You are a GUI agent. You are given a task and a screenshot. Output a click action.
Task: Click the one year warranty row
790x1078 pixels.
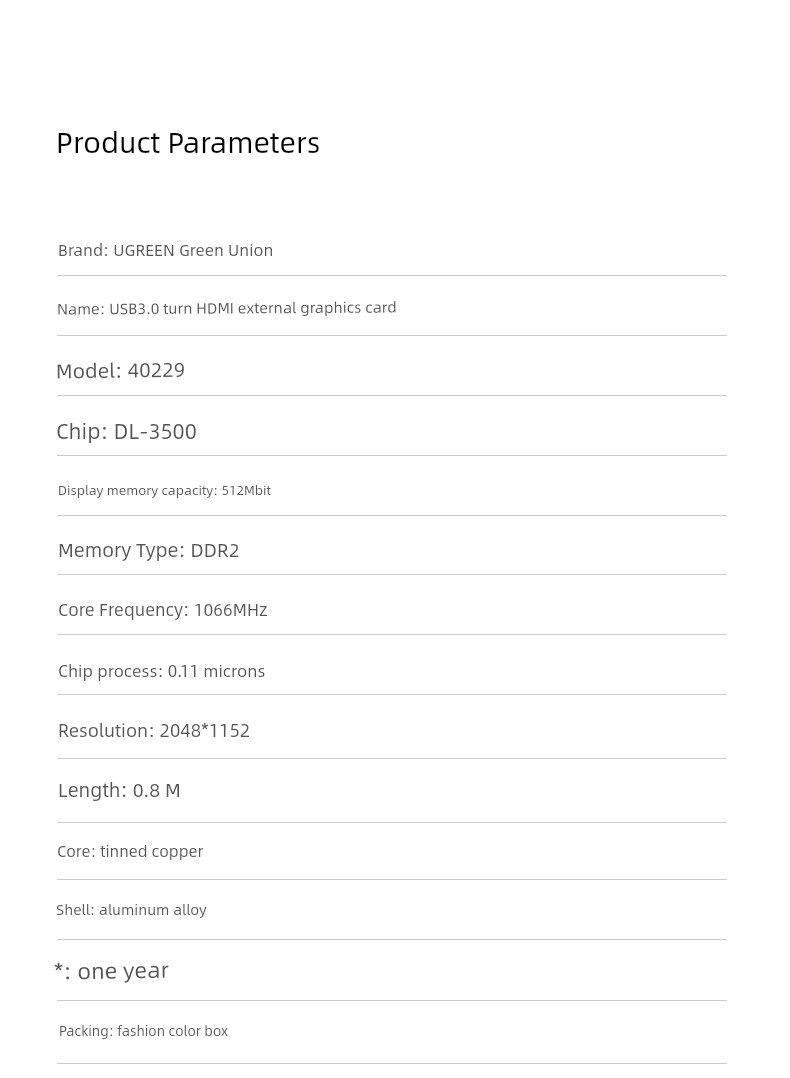111,971
